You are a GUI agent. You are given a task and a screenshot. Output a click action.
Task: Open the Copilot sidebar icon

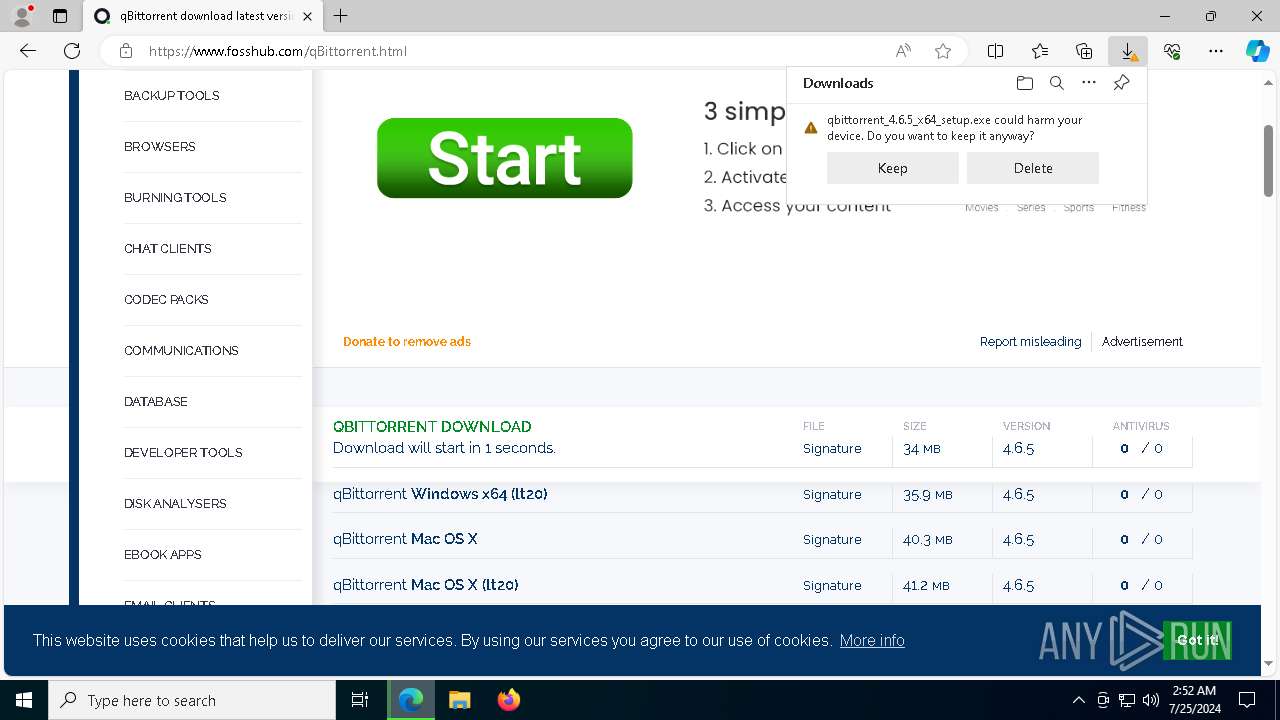click(1257, 51)
